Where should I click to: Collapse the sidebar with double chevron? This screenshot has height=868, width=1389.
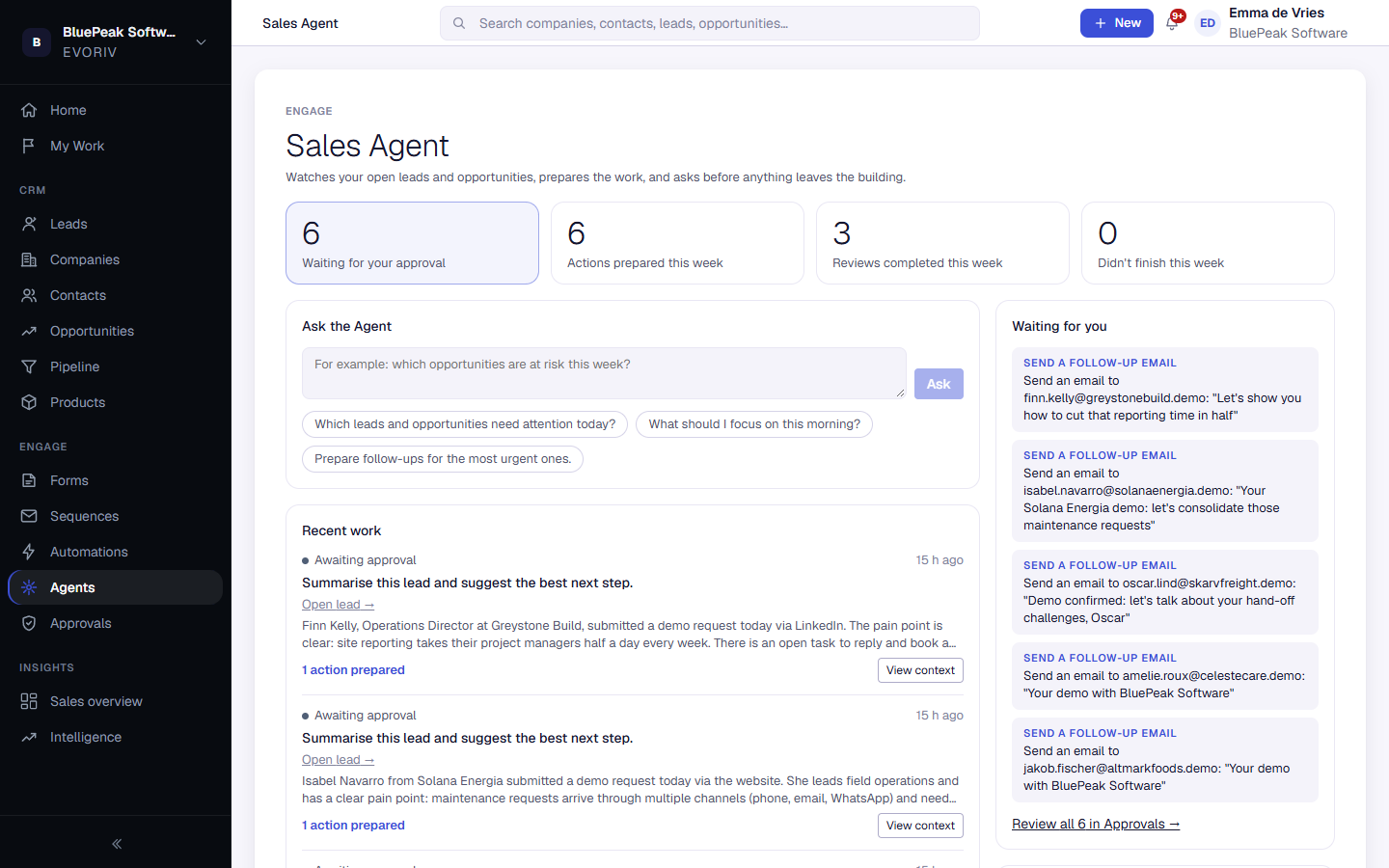pyautogui.click(x=117, y=844)
